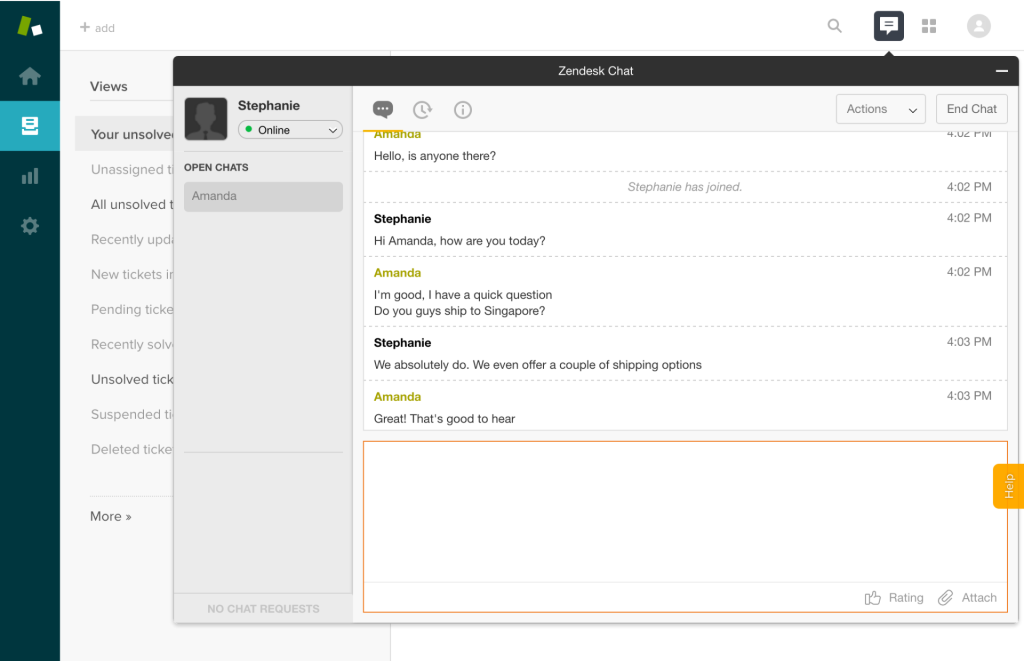The image size is (1024, 661).
Task: Click 'I'm good, I have a quick question' line
Action: [462, 295]
